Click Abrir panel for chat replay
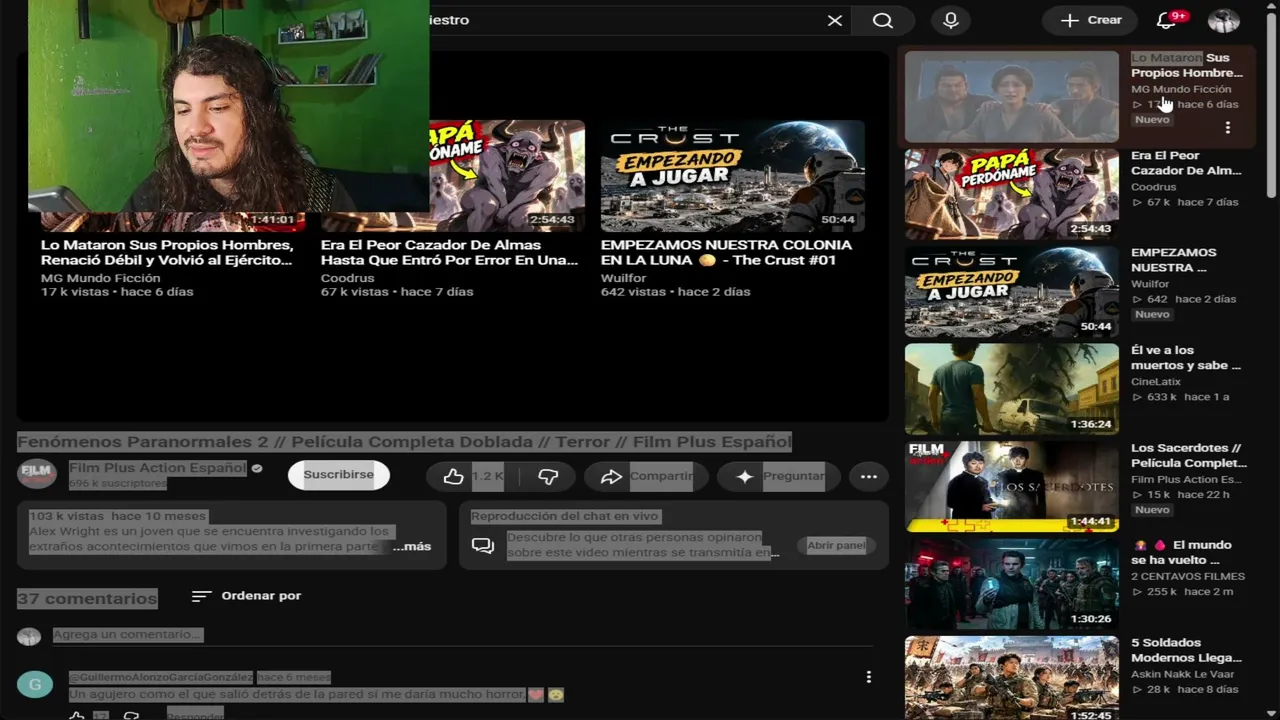Image resolution: width=1280 pixels, height=720 pixels. tap(836, 545)
